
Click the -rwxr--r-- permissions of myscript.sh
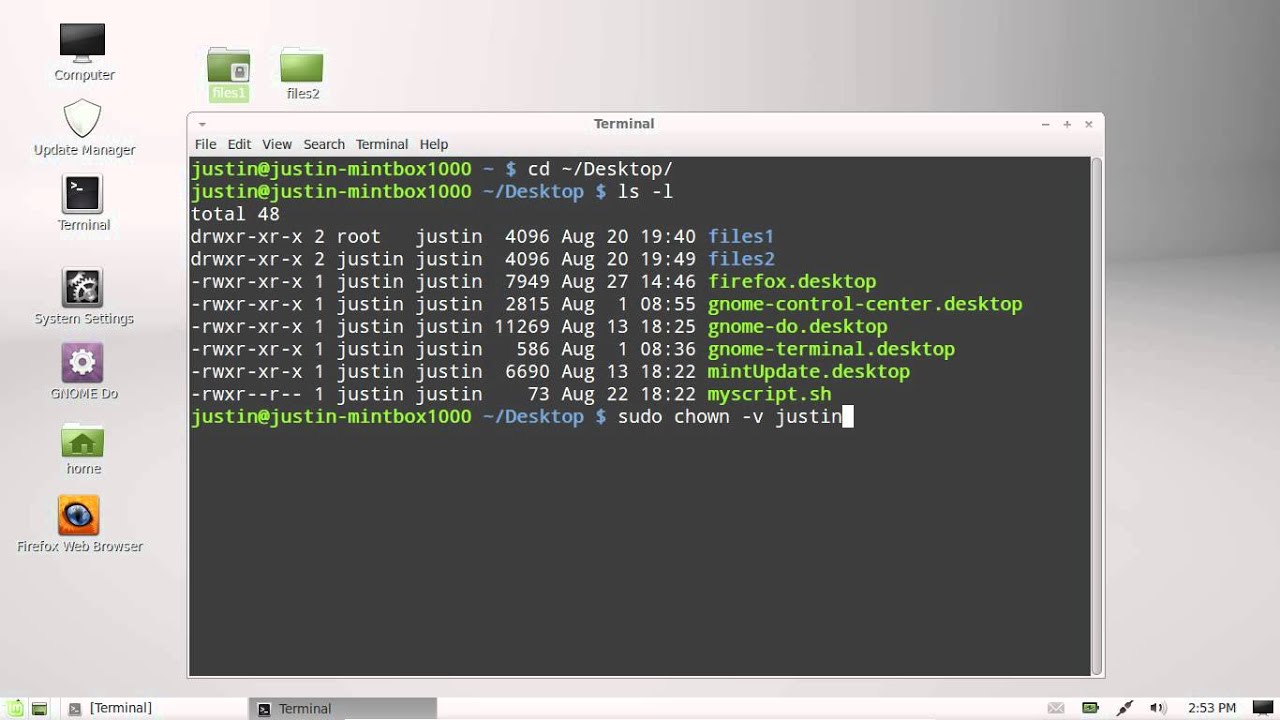246,394
